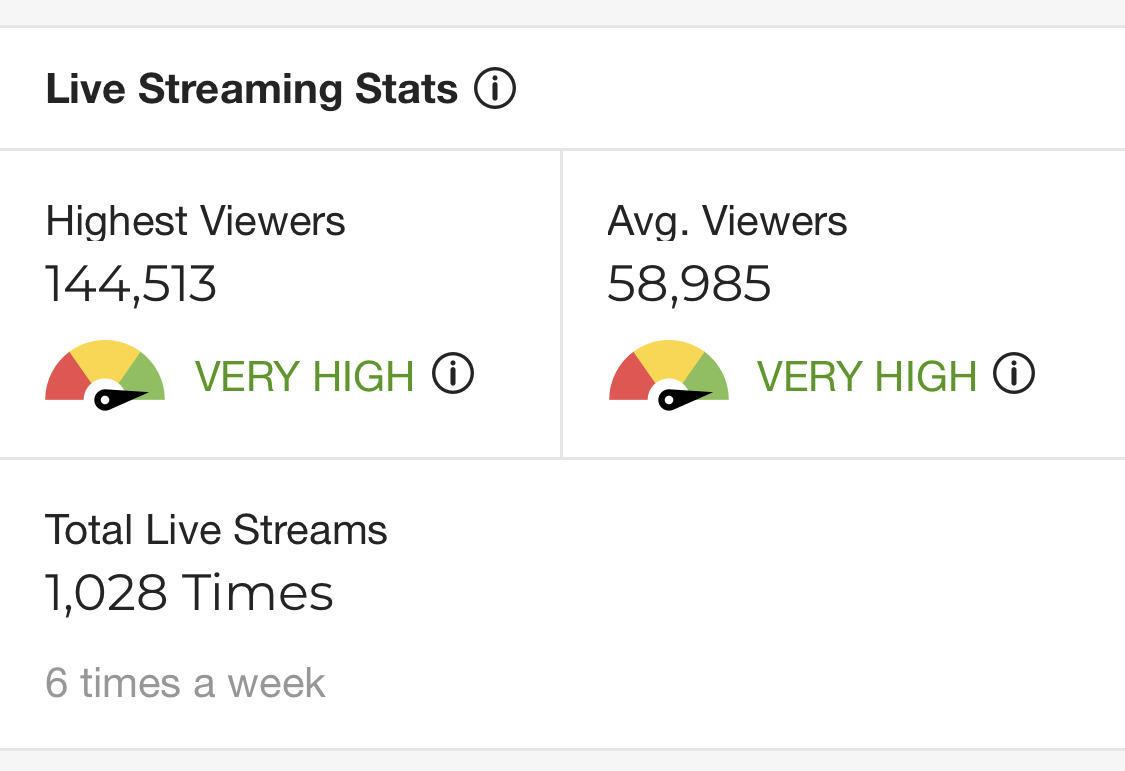Click green segment of Highest Viewers gauge
Image resolution: width=1125 pixels, height=771 pixels.
click(146, 376)
